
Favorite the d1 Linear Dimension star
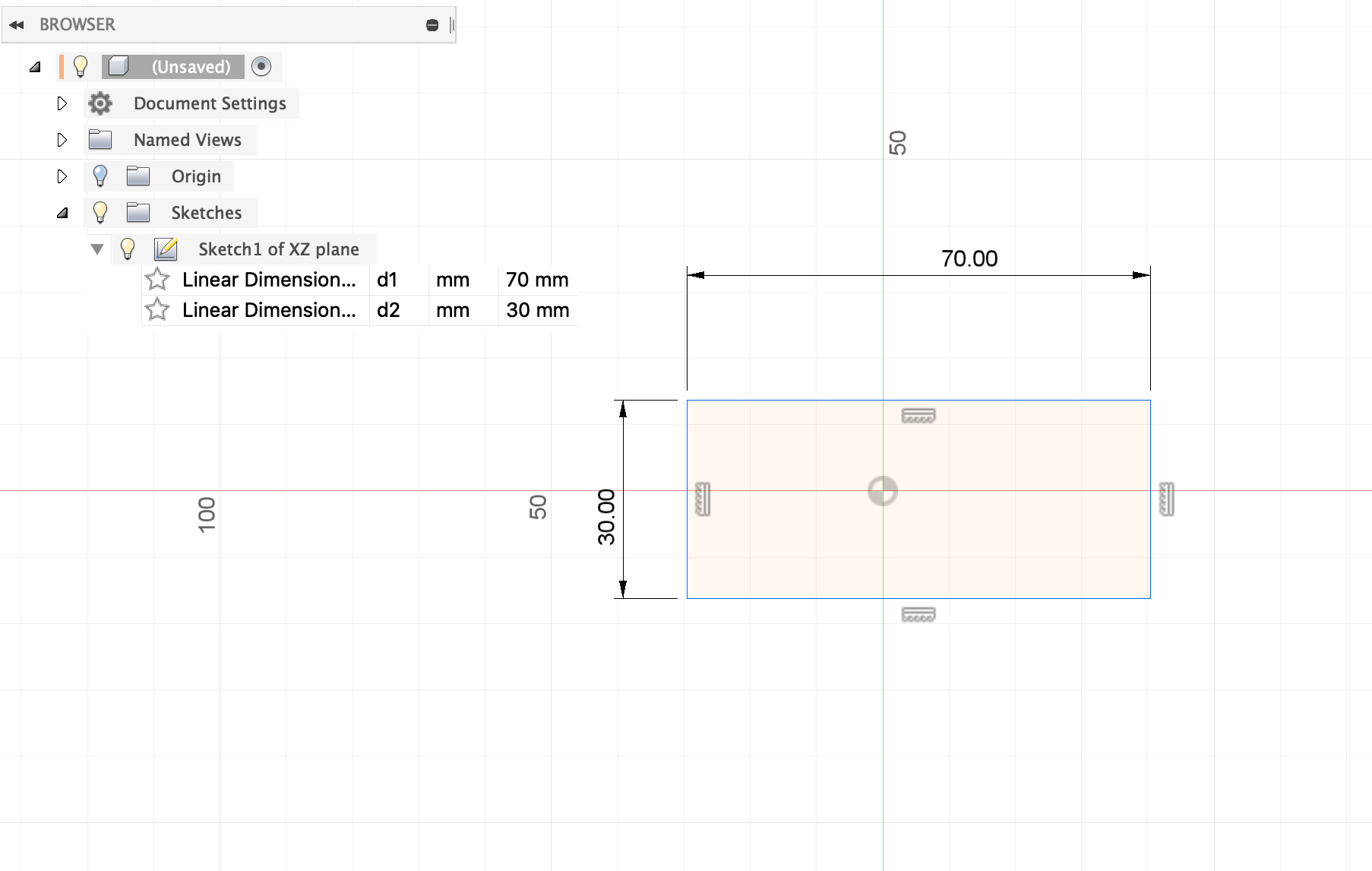point(157,280)
